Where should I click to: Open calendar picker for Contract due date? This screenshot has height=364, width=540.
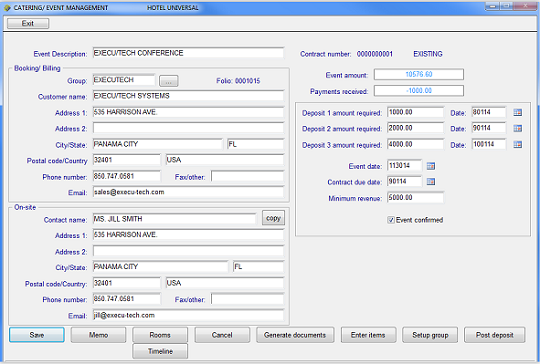pos(431,181)
